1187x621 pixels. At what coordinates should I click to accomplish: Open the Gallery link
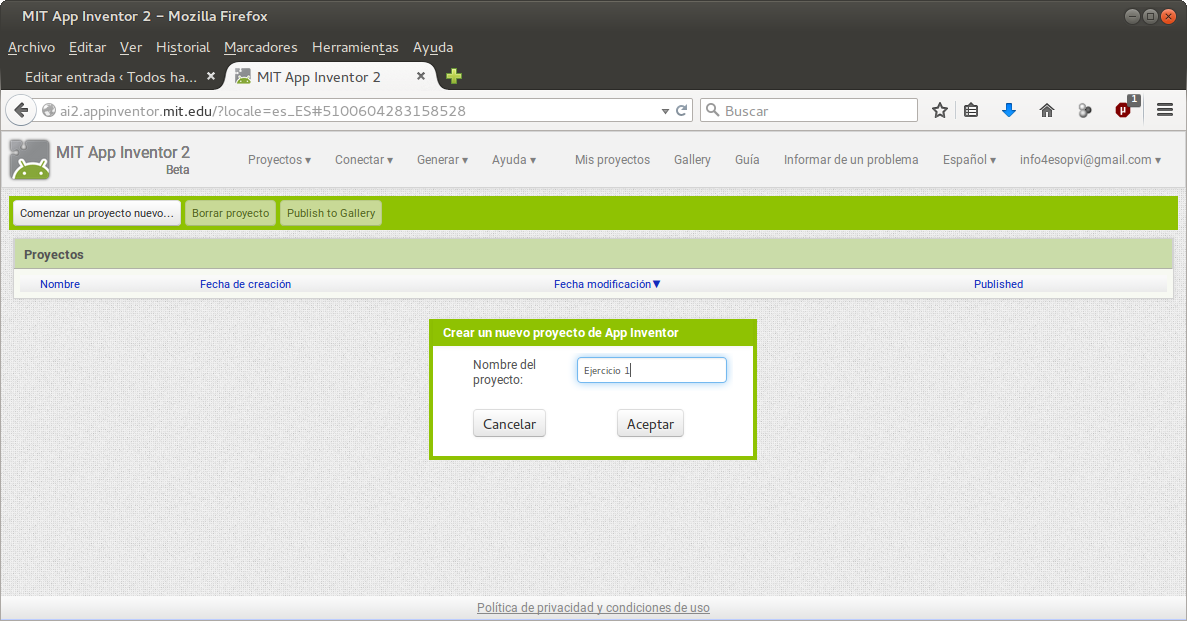coord(693,160)
